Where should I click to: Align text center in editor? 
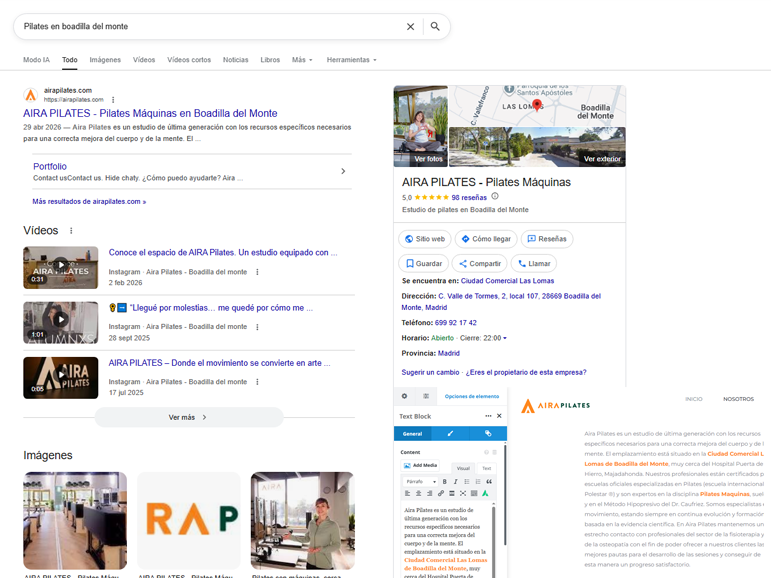418,493
